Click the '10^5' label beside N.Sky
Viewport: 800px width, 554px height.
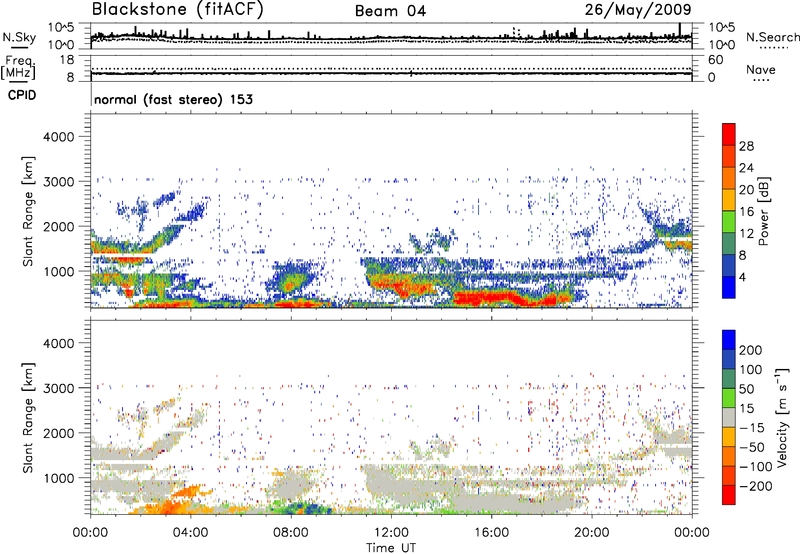tap(61, 28)
